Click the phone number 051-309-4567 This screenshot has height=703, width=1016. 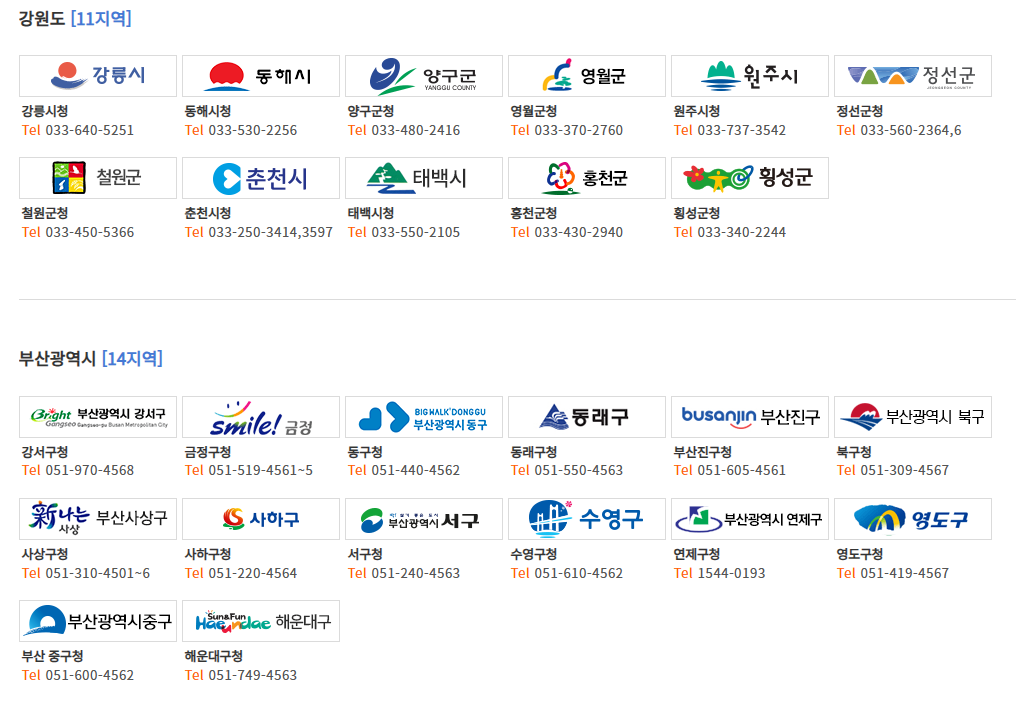tap(905, 470)
